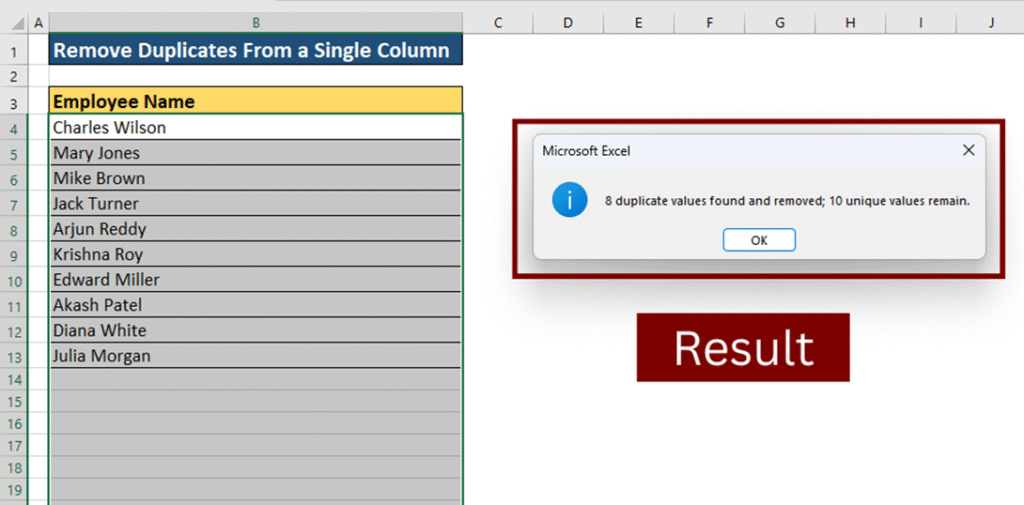This screenshot has height=505, width=1024.
Task: Select column G header
Action: 780,23
